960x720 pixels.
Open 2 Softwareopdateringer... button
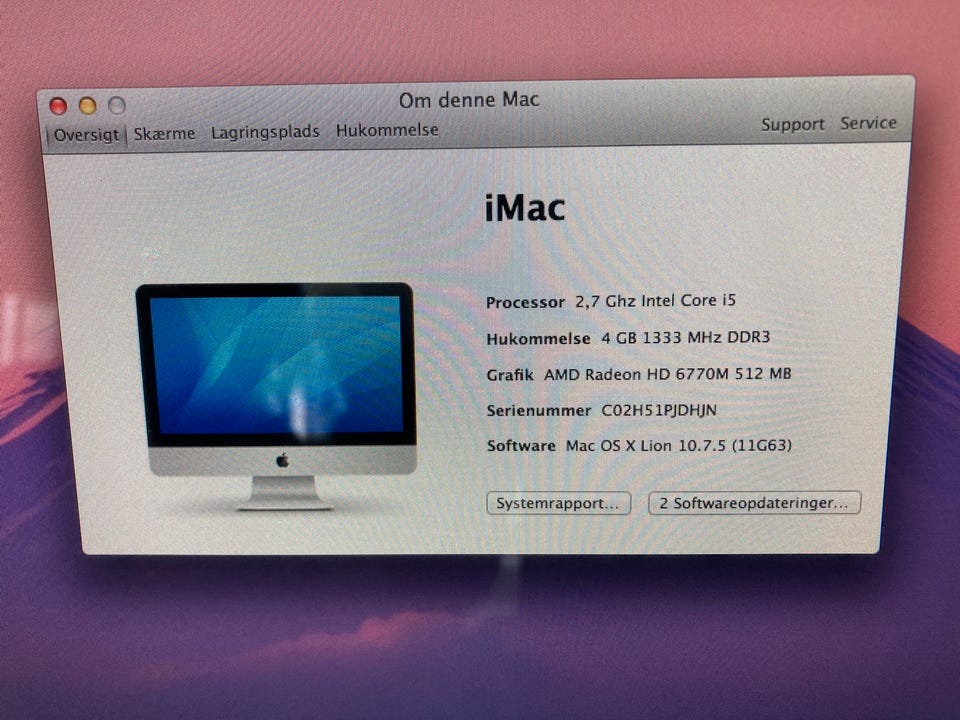point(754,503)
